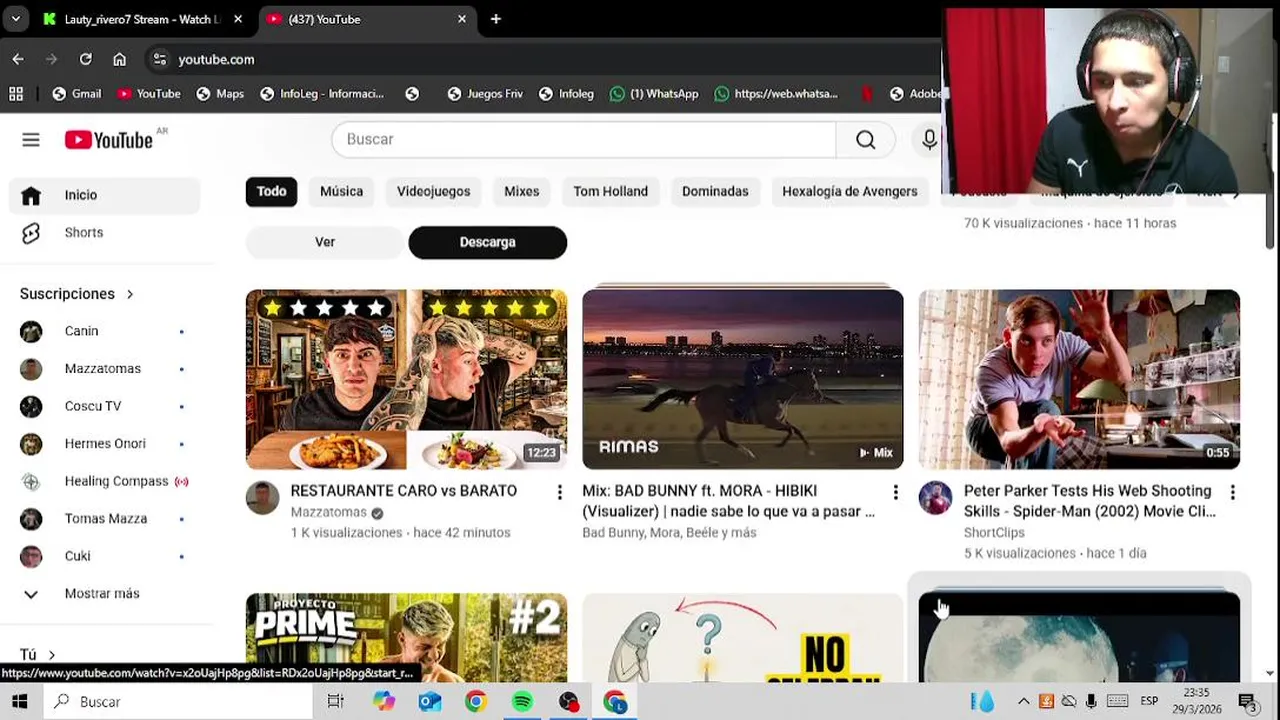Select the Dominadas filter chip
The width and height of the screenshot is (1280, 720).
click(x=715, y=191)
